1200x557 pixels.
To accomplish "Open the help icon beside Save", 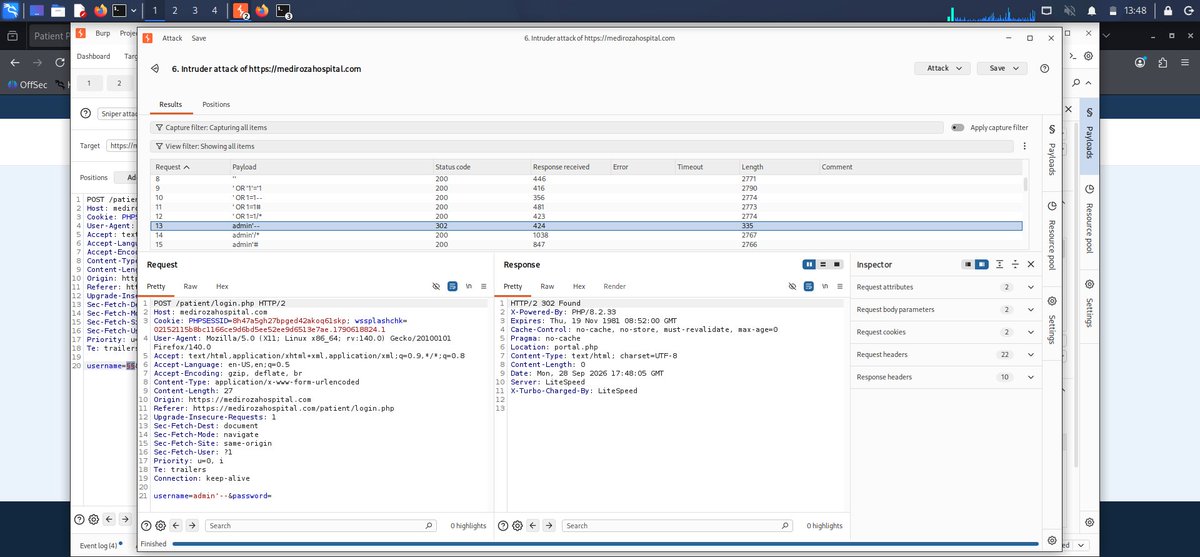I will pyautogui.click(x=1044, y=68).
